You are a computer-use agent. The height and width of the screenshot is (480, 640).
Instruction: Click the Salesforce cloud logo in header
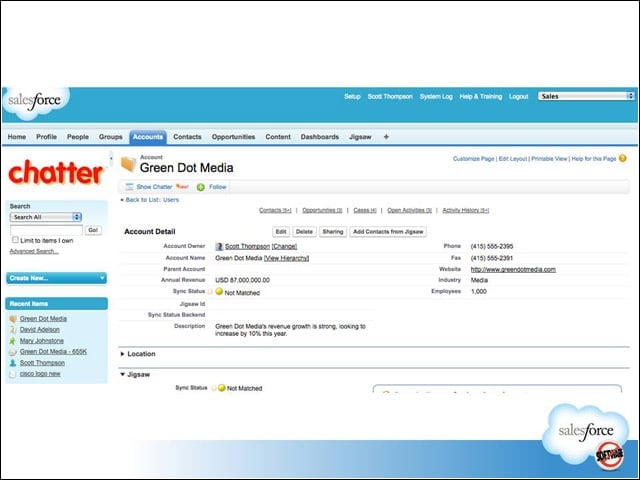point(36,102)
